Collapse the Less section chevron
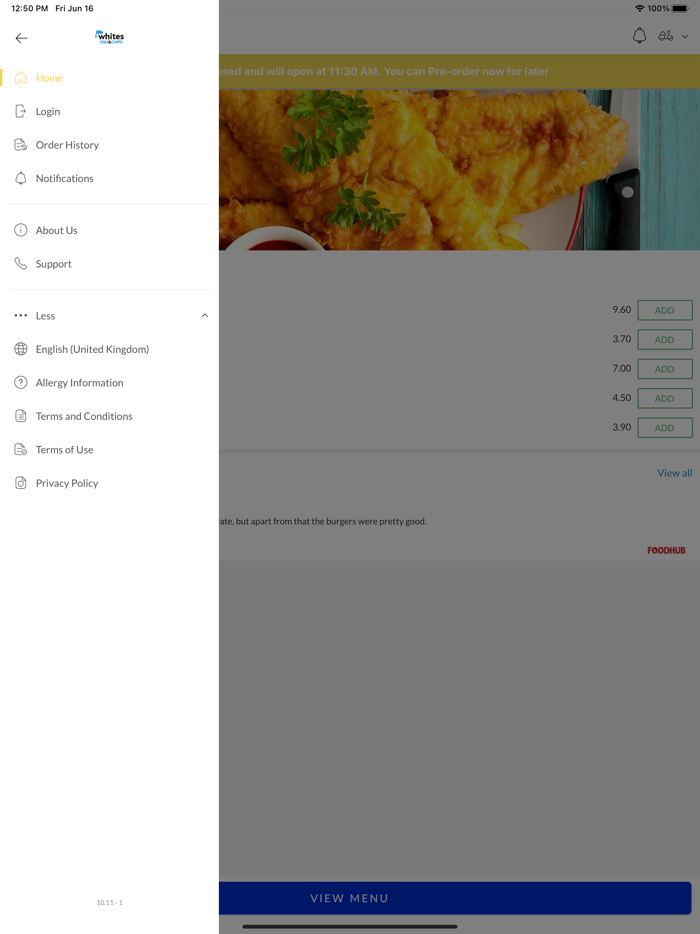Viewport: 700px width, 934px height. [x=204, y=316]
